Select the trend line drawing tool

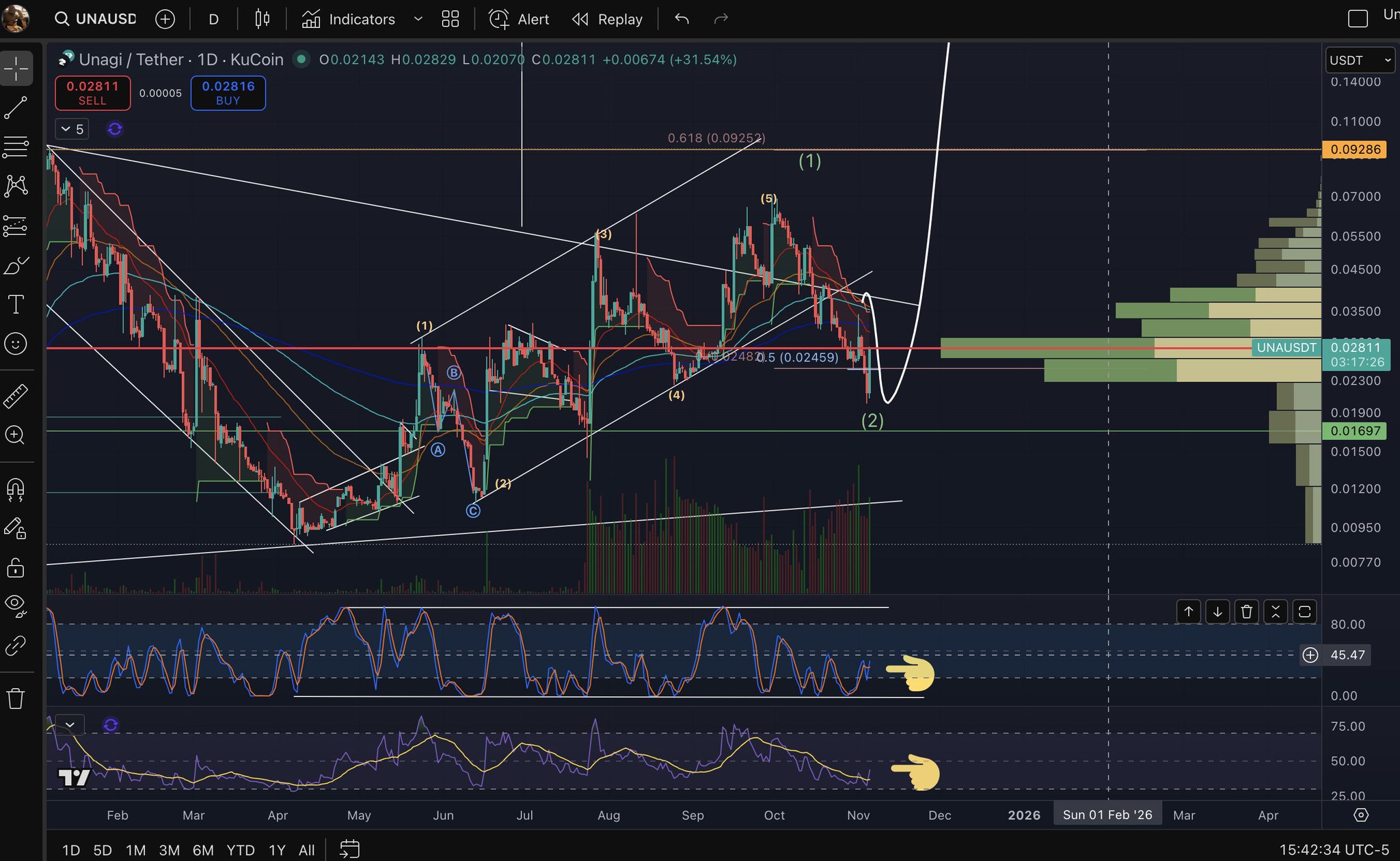(x=16, y=108)
